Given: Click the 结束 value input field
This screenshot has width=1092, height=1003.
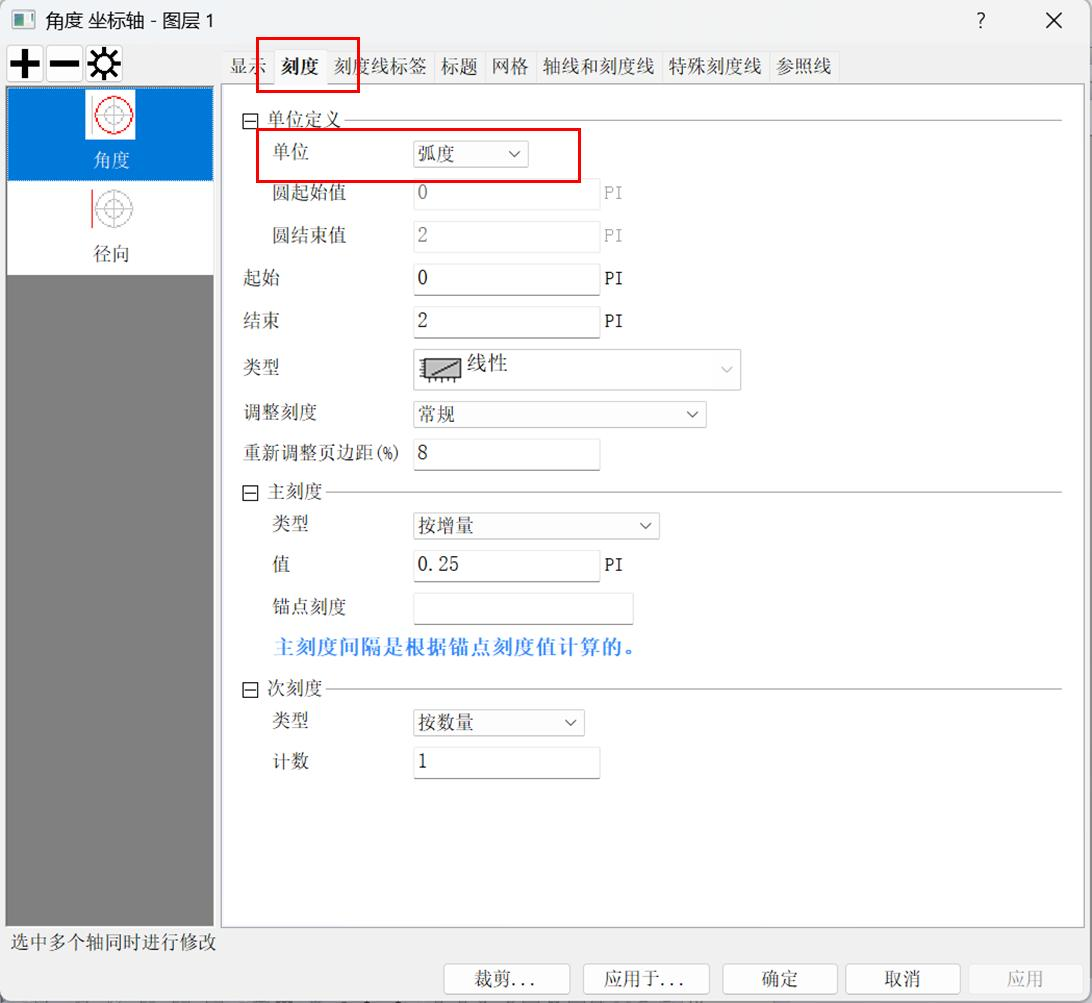Looking at the screenshot, I should pyautogui.click(x=506, y=321).
